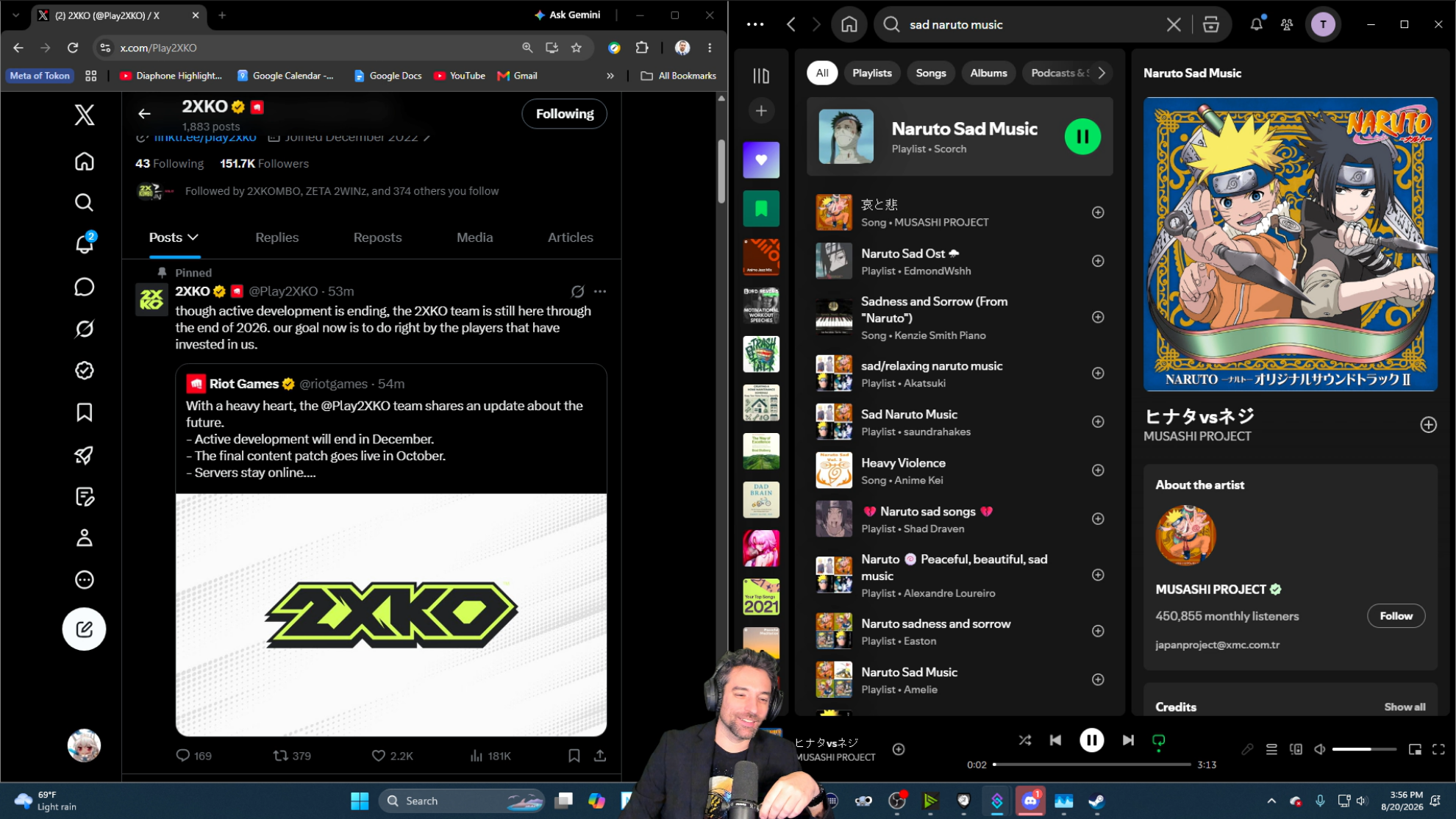
Task: Toggle shuffle in Spotify player
Action: (1024, 740)
